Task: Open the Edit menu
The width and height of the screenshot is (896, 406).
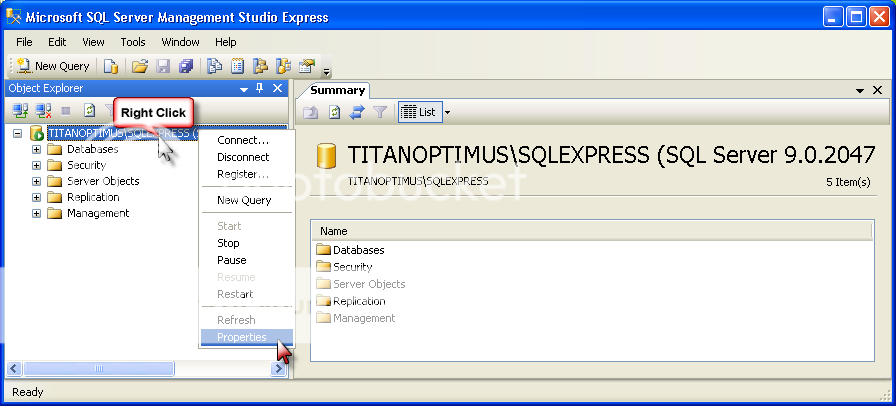Action: coord(57,42)
